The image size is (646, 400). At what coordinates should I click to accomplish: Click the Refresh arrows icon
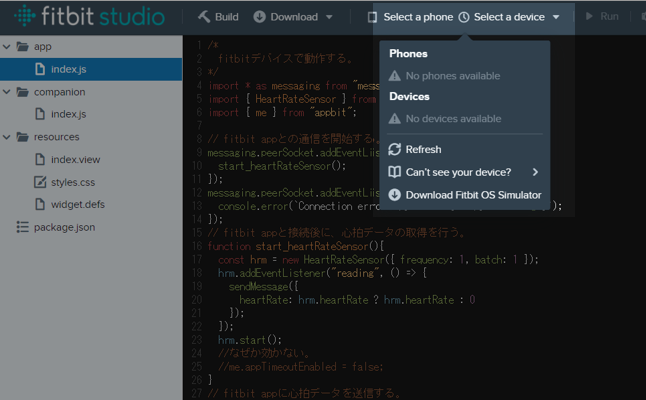(394, 149)
